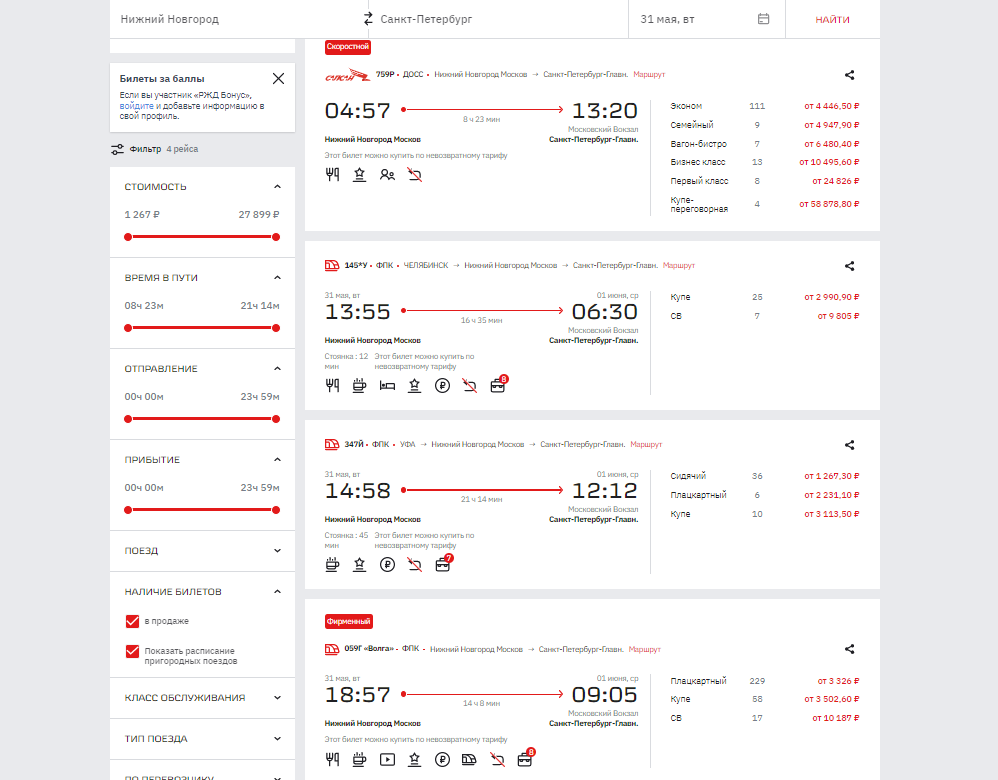Open Маршрут link for train 759Р
Screen dimensions: 998x780
[x=649, y=74]
